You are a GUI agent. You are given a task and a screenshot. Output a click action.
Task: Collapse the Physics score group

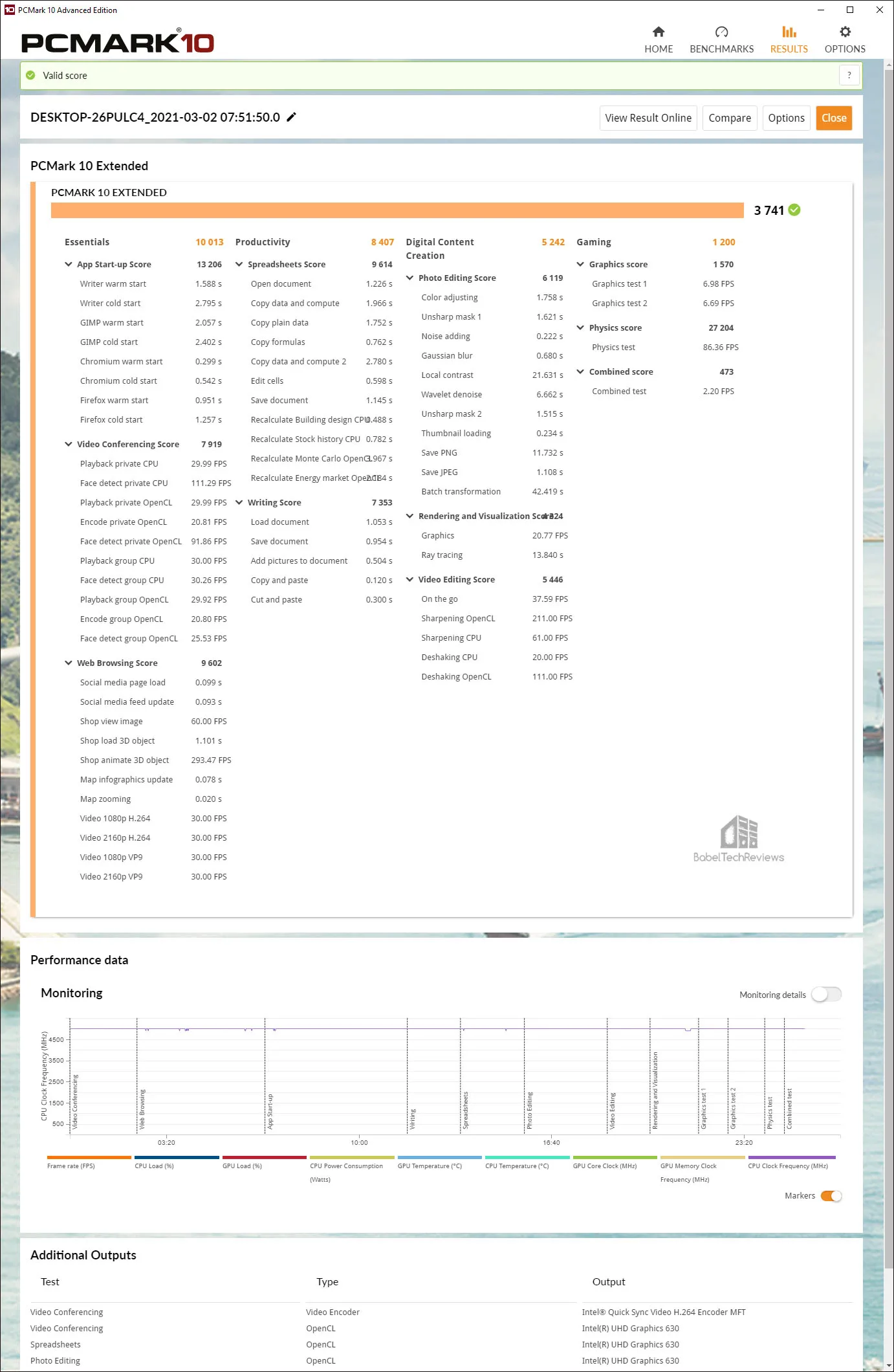(581, 327)
